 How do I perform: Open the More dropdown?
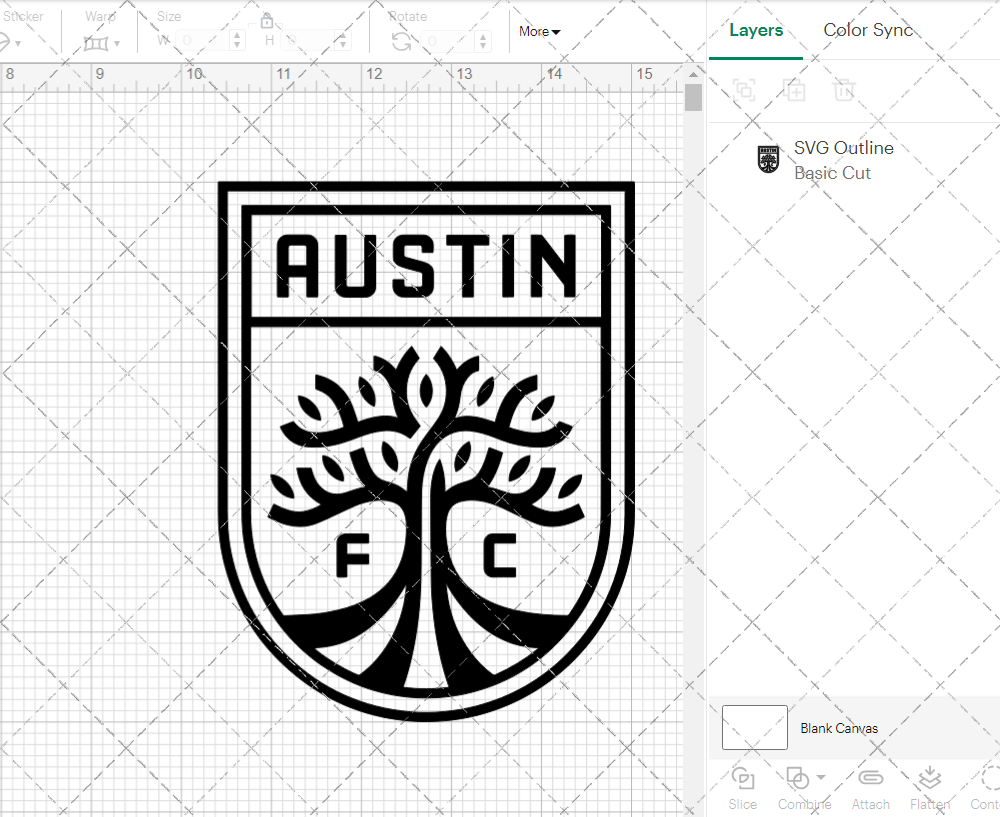pyautogui.click(x=539, y=31)
